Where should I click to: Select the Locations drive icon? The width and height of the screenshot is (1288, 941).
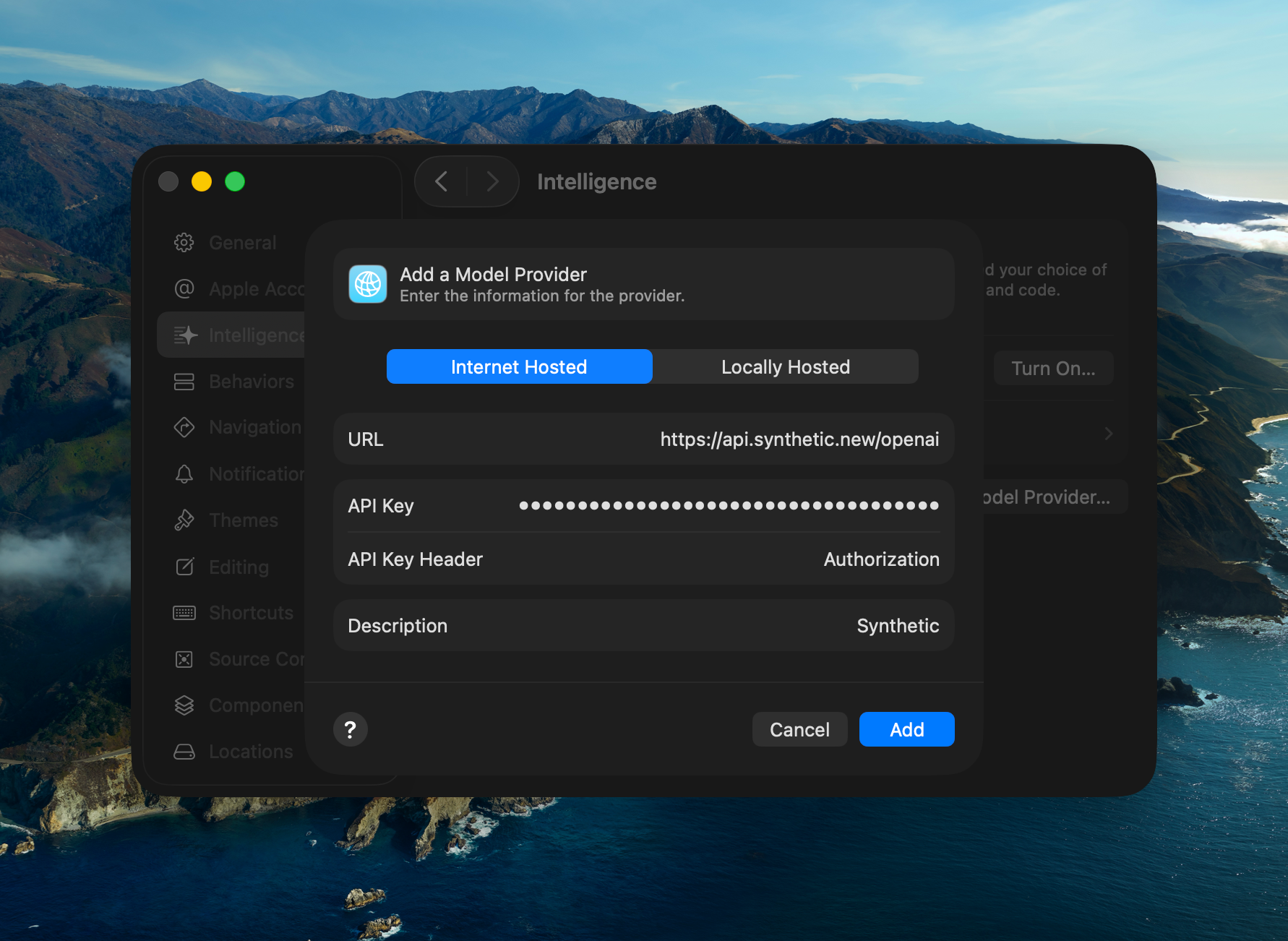pyautogui.click(x=184, y=752)
